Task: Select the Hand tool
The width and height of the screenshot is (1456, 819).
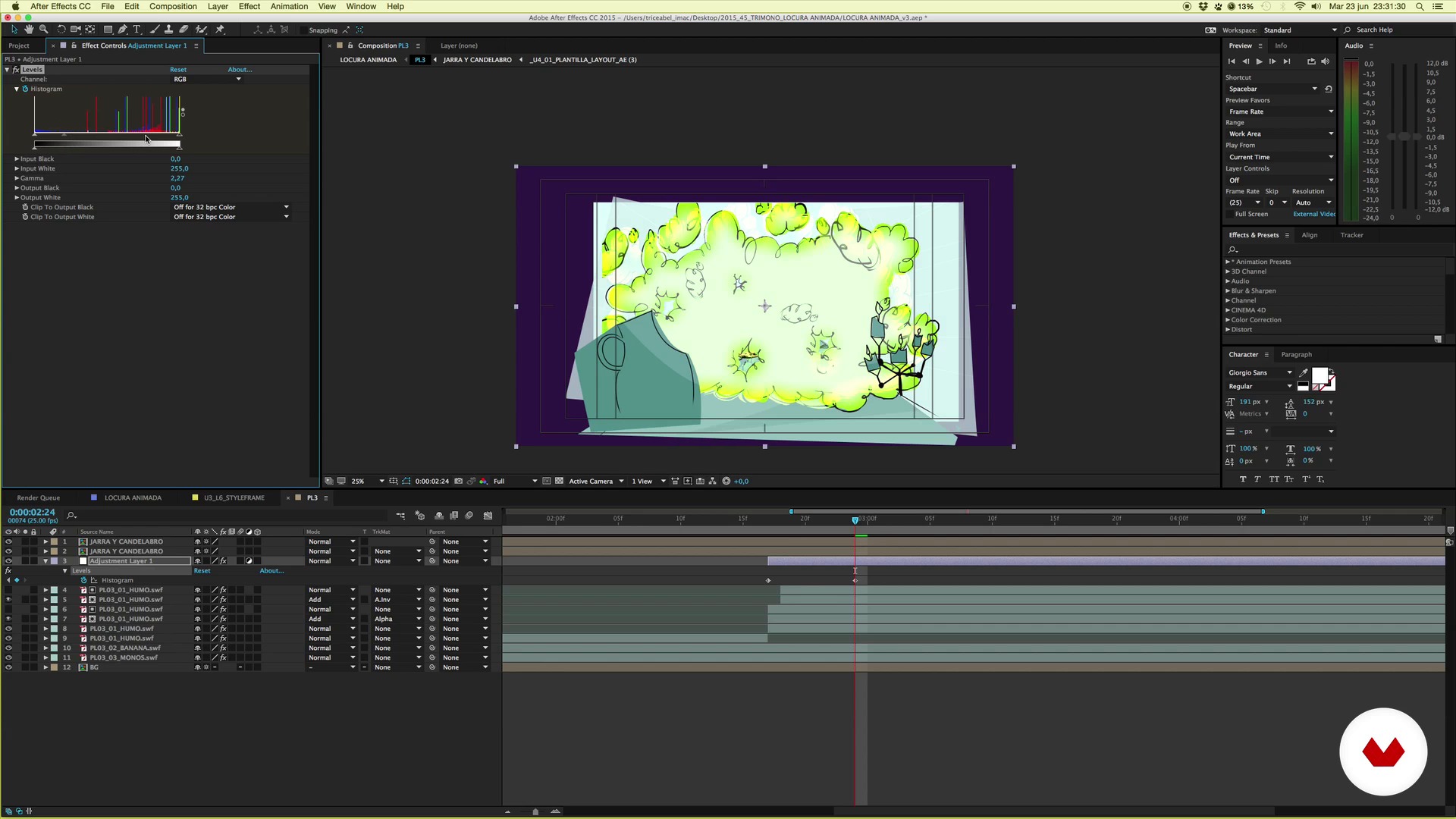Action: tap(29, 30)
